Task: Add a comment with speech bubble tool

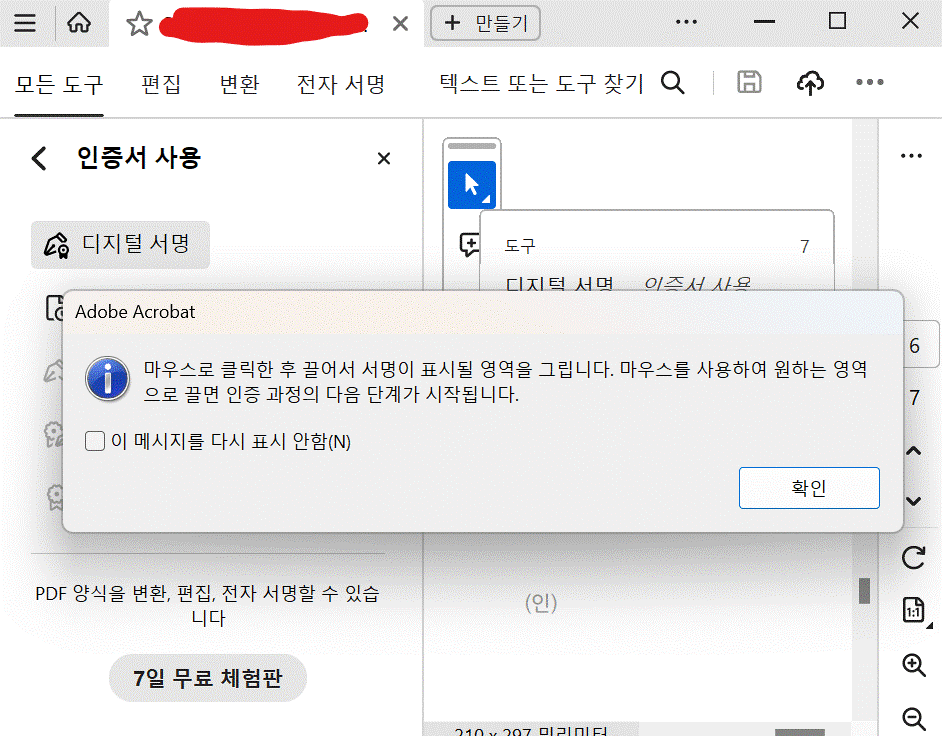Action: [x=469, y=245]
